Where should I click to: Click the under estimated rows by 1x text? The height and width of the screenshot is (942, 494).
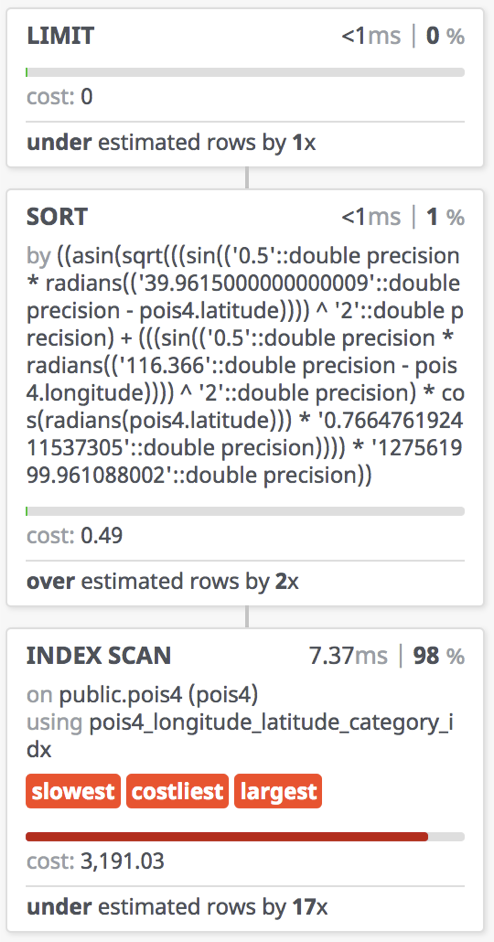pos(171,143)
